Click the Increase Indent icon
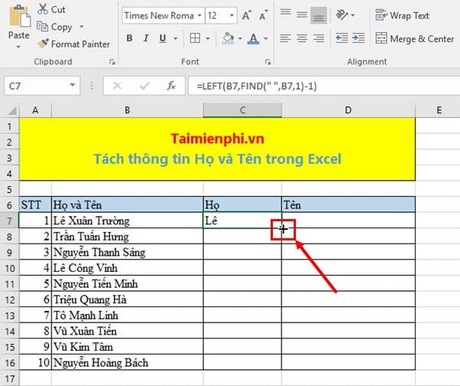460x386 pixels. pos(358,38)
